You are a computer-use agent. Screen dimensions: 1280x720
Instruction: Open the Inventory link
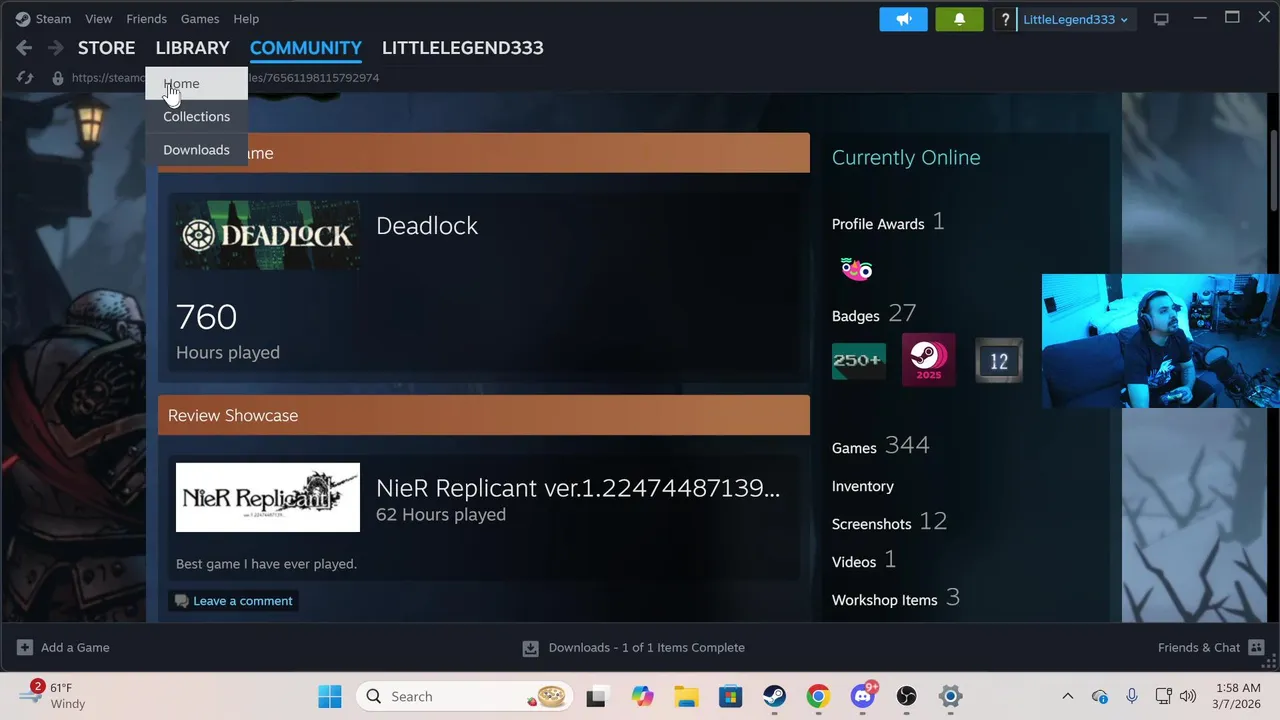point(863,486)
